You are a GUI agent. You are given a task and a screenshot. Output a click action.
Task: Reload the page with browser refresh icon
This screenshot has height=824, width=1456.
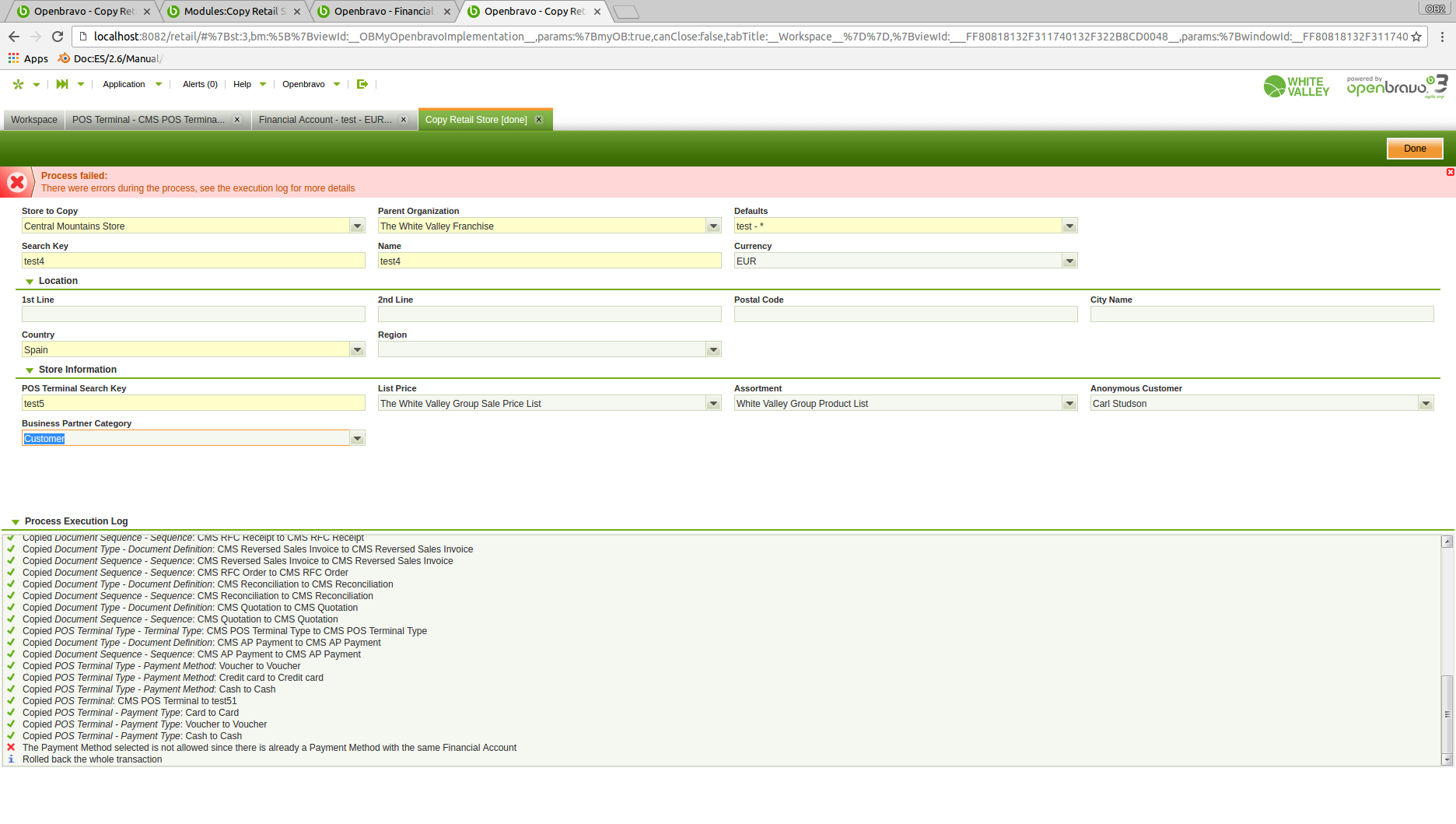(58, 37)
